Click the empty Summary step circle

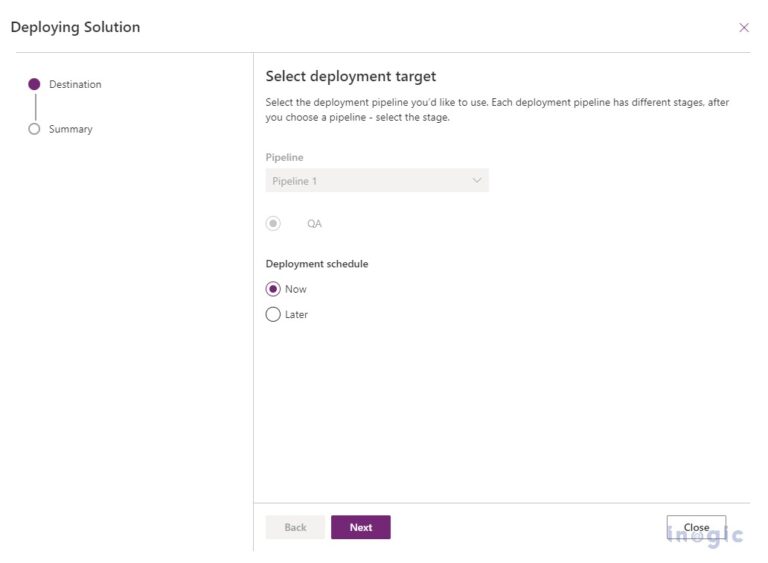tap(34, 129)
